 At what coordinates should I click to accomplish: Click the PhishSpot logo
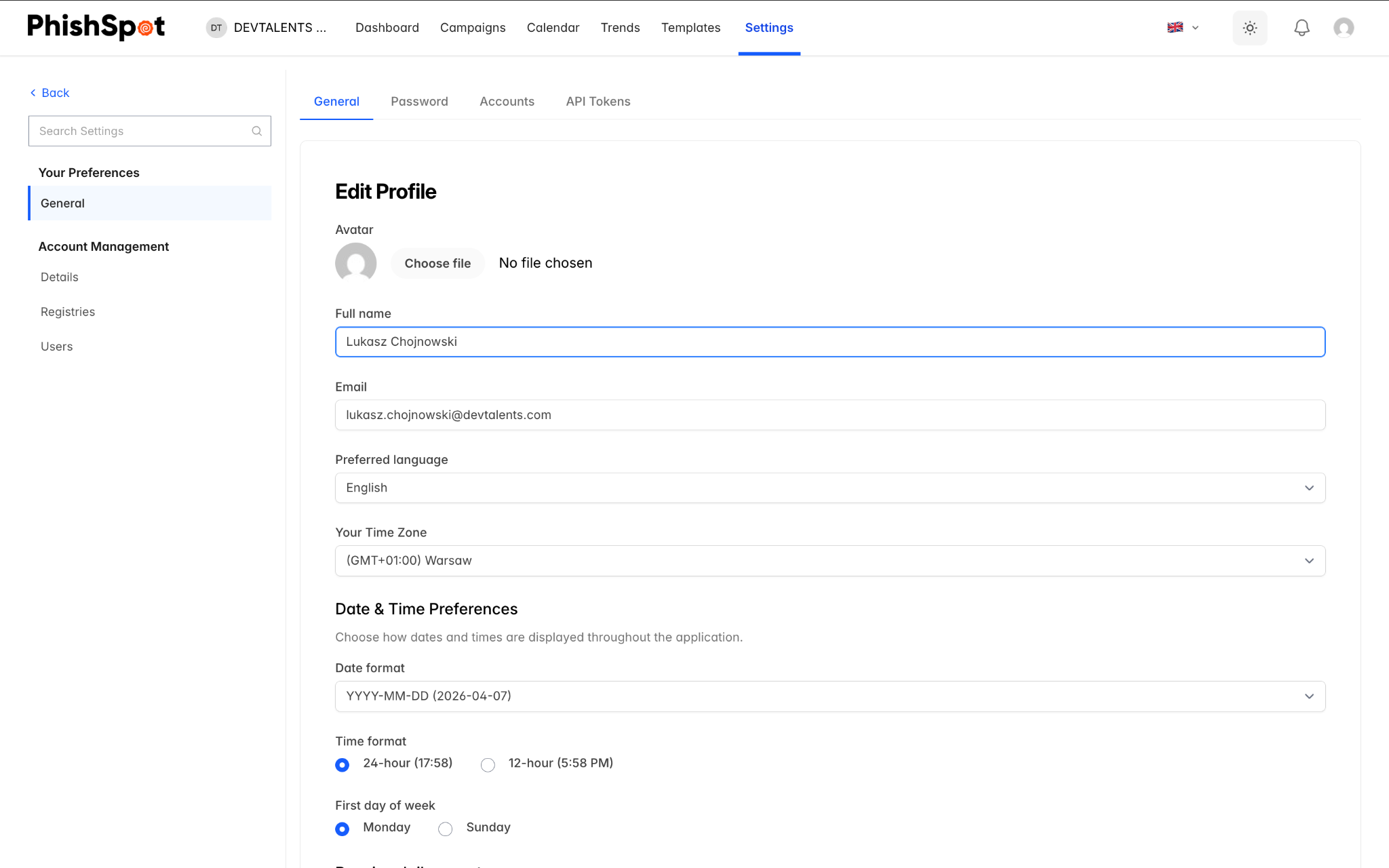click(96, 27)
